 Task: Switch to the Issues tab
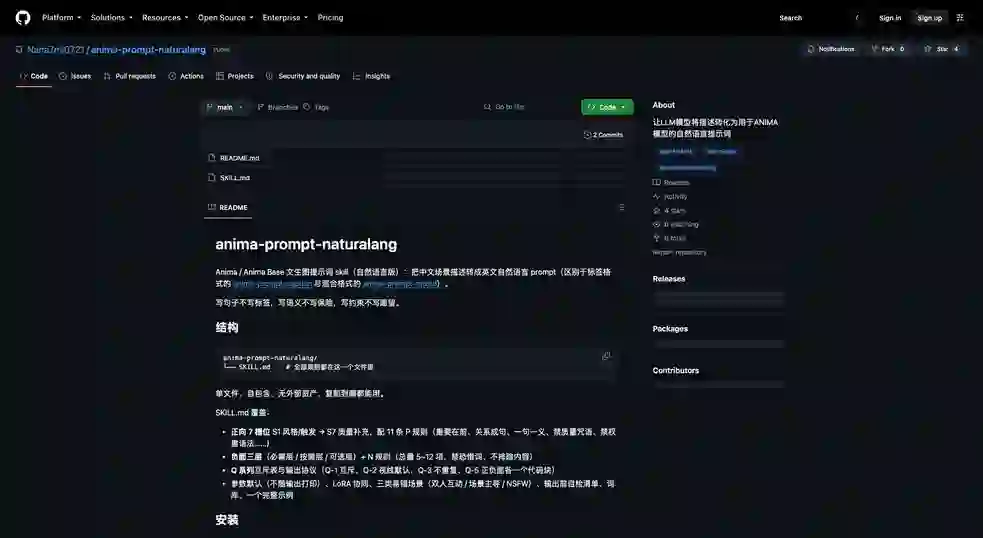pos(75,76)
